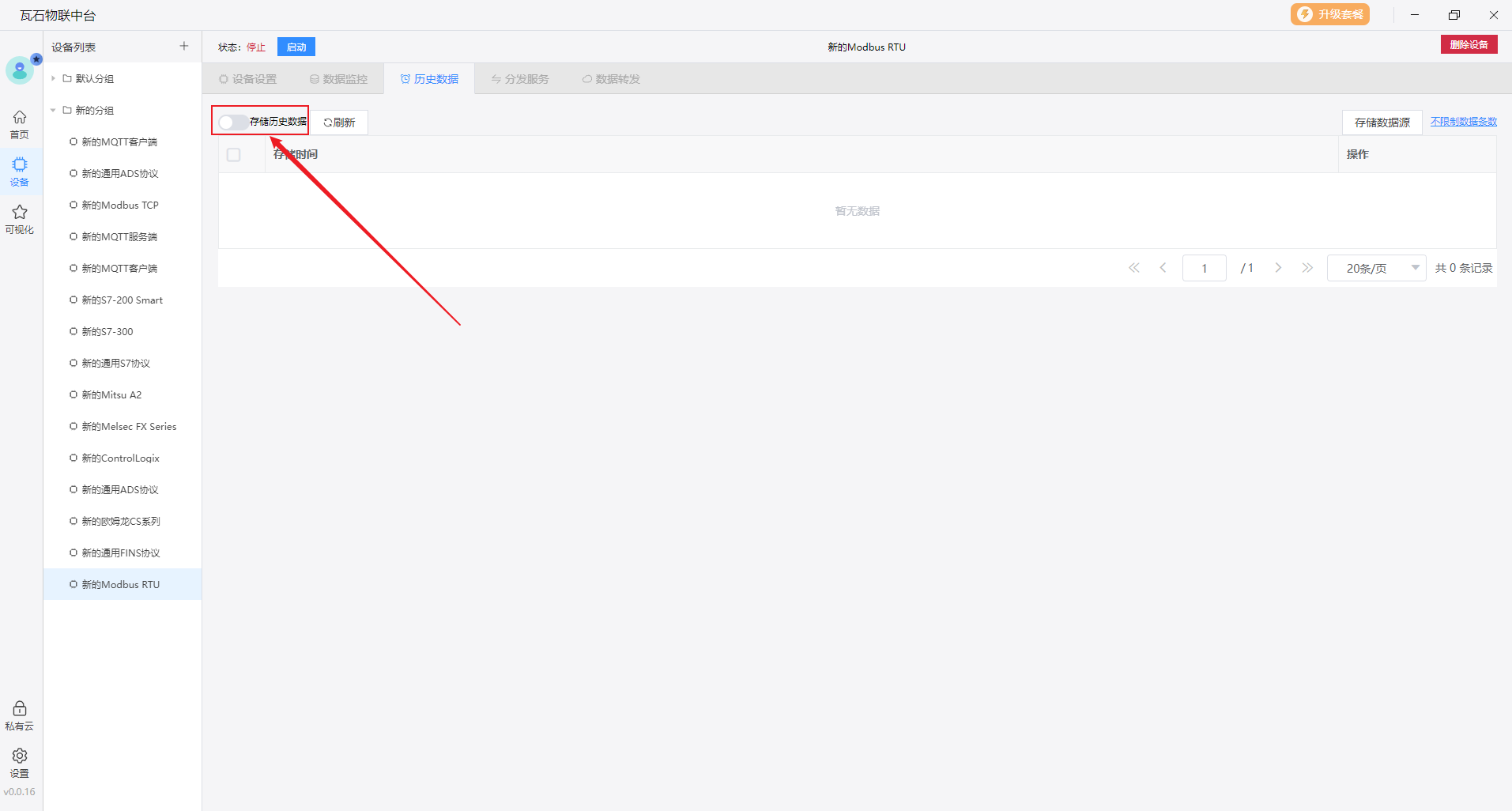
Task: Switch to the 数据监控 tab
Action: 338,79
